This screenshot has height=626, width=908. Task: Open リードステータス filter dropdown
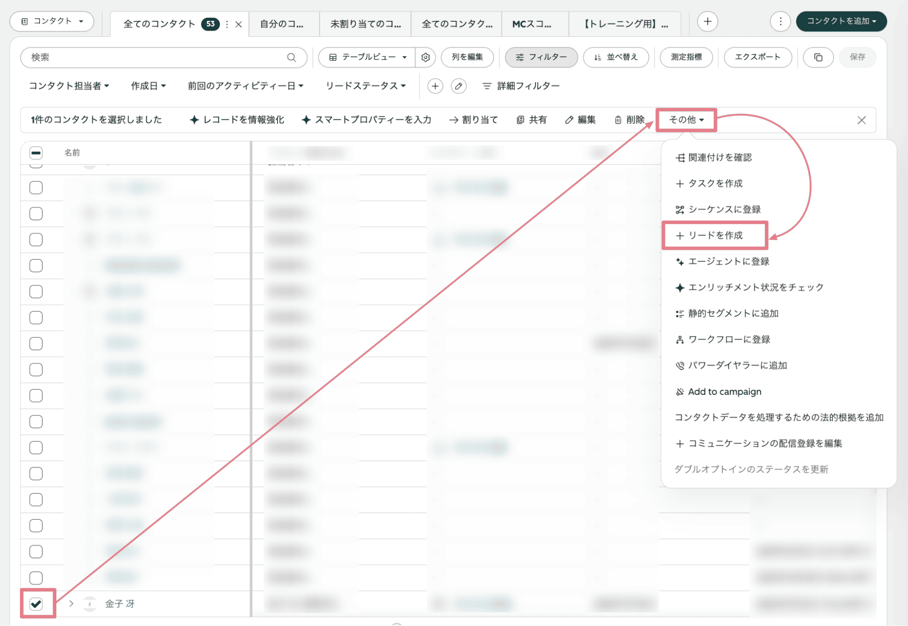(365, 86)
